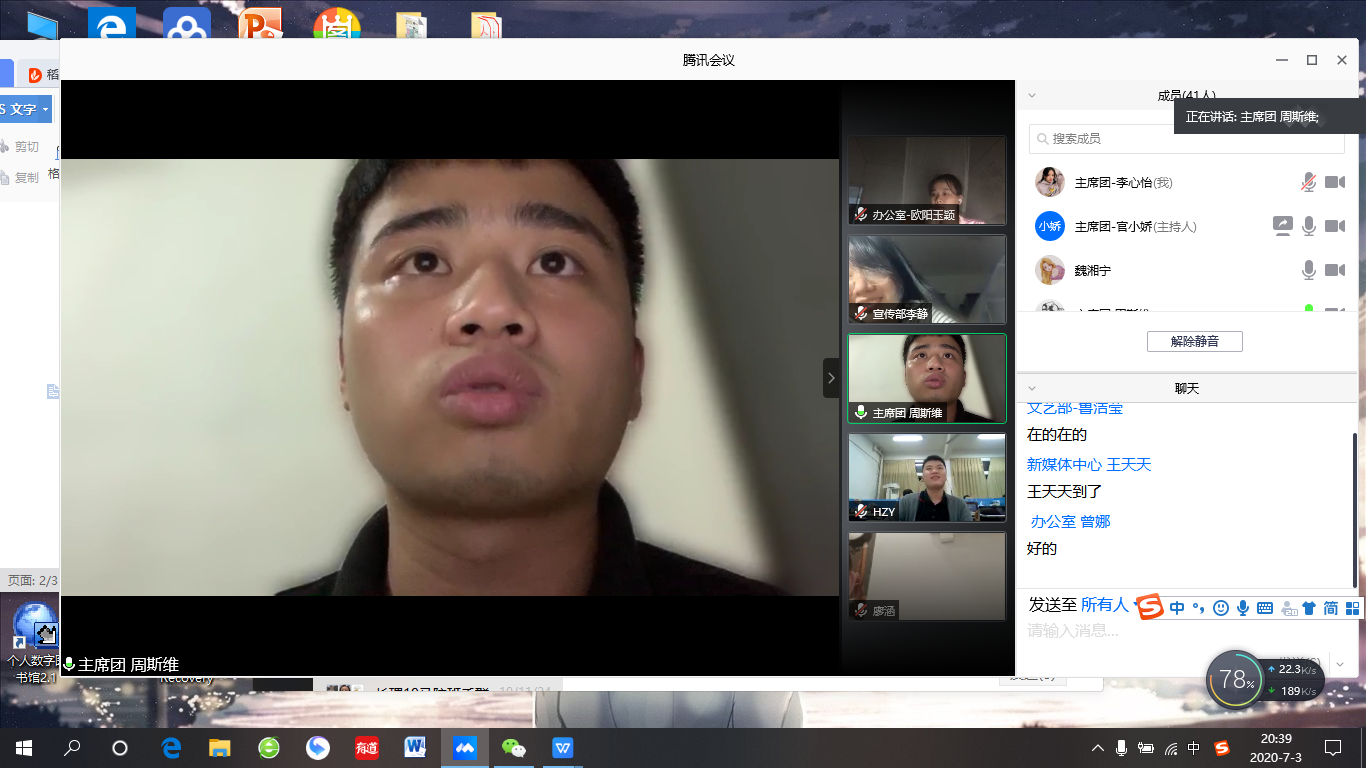Open WeChat from the taskbar
Viewport: 1366px width, 768px height.
pyautogui.click(x=513, y=748)
